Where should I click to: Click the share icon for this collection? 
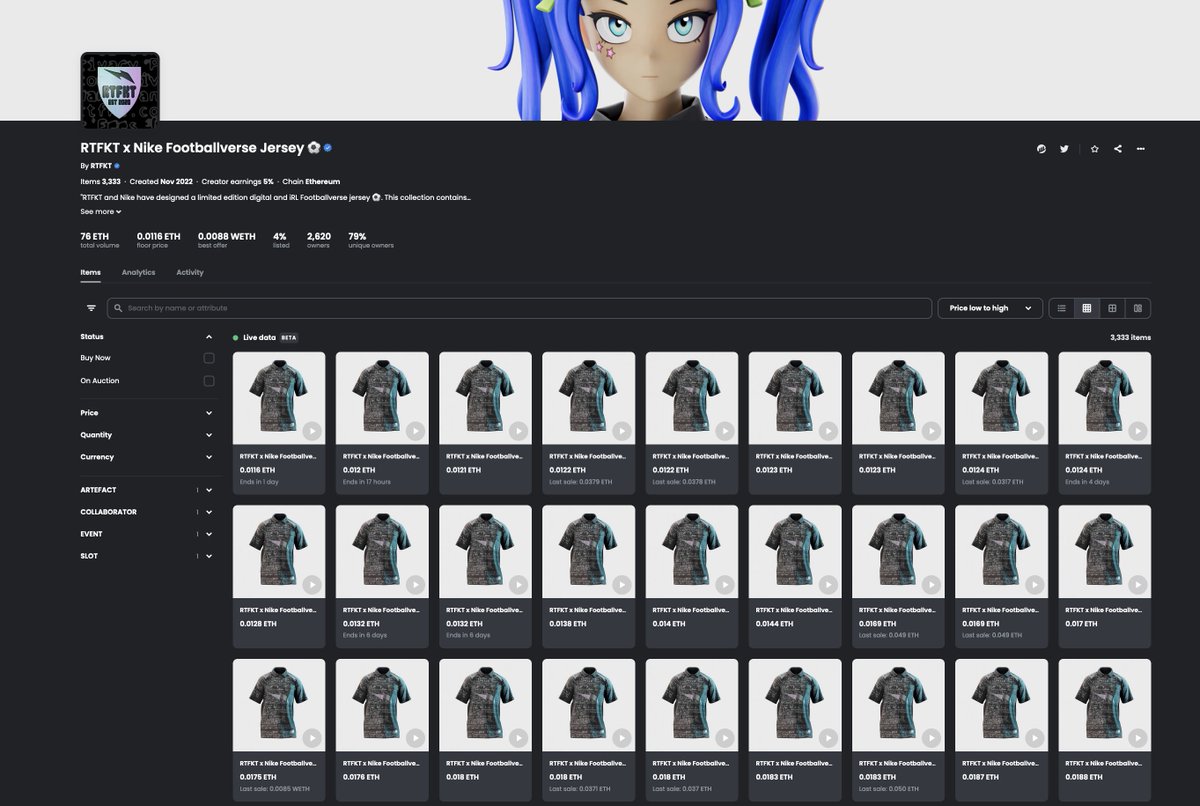coord(1117,149)
